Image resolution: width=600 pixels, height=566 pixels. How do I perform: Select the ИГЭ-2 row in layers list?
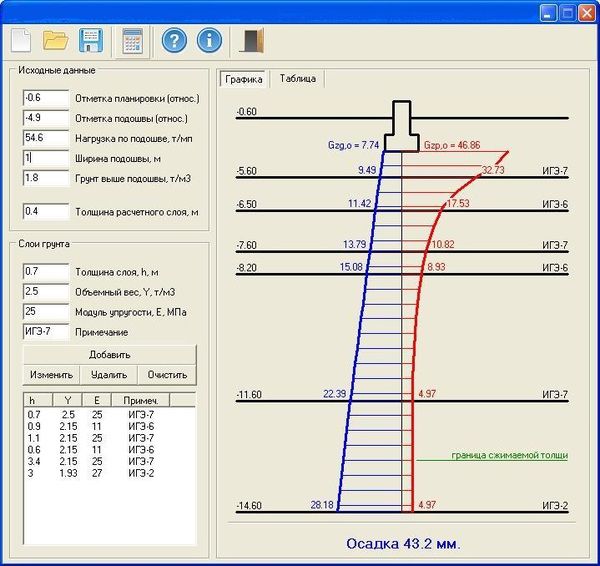(109, 473)
